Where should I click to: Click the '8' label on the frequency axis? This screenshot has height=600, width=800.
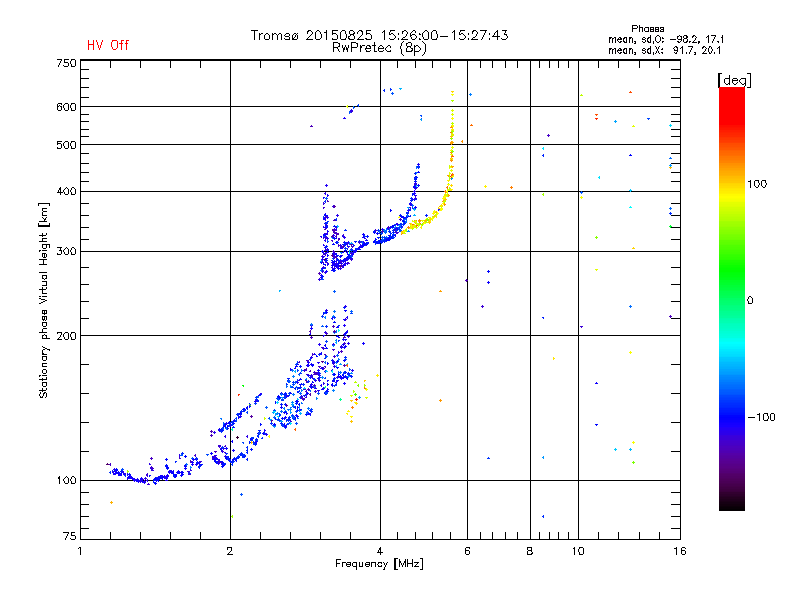[530, 551]
